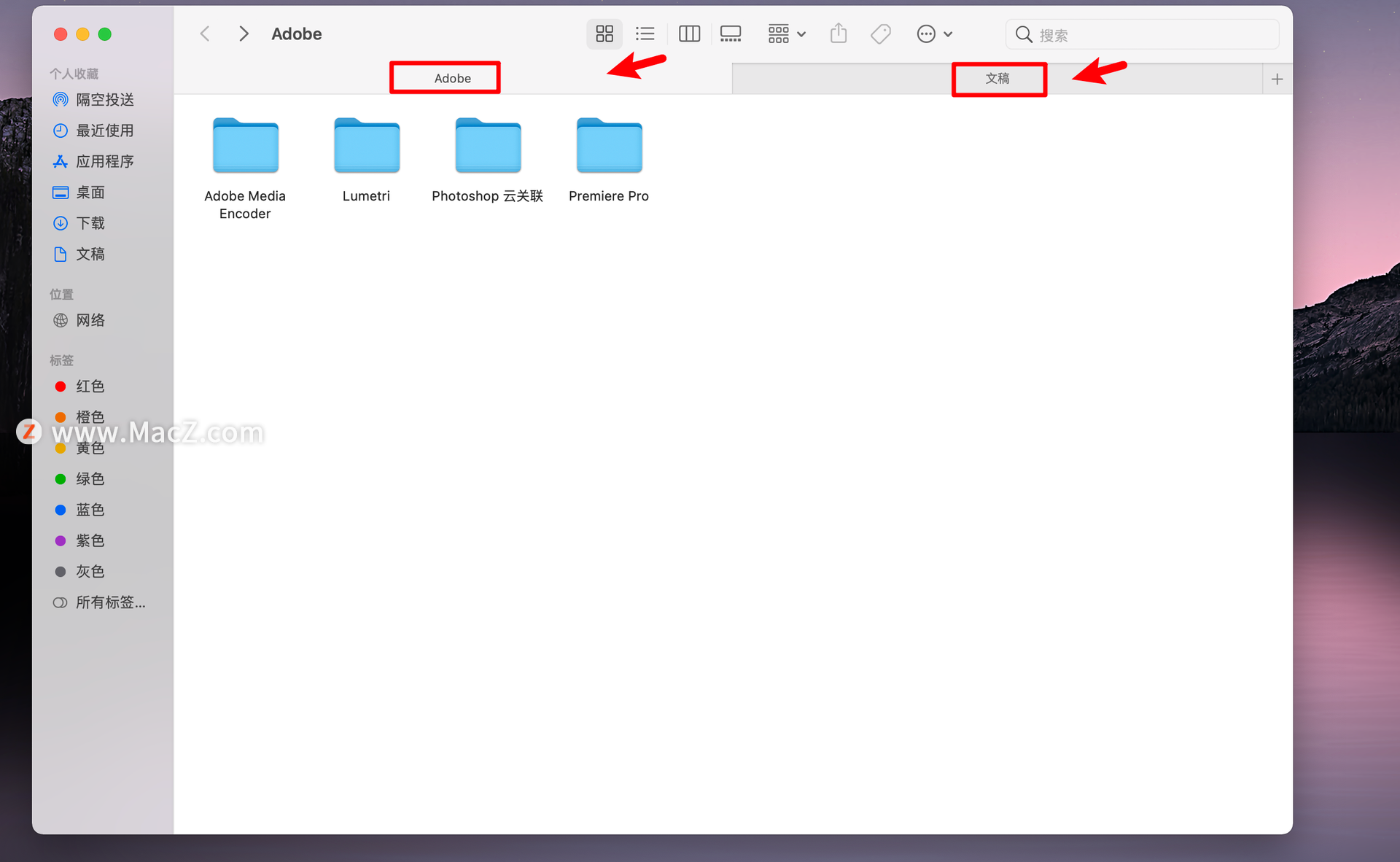Screen dimensions: 1400x862
Task: Open the group-by options dropdown
Action: [786, 34]
